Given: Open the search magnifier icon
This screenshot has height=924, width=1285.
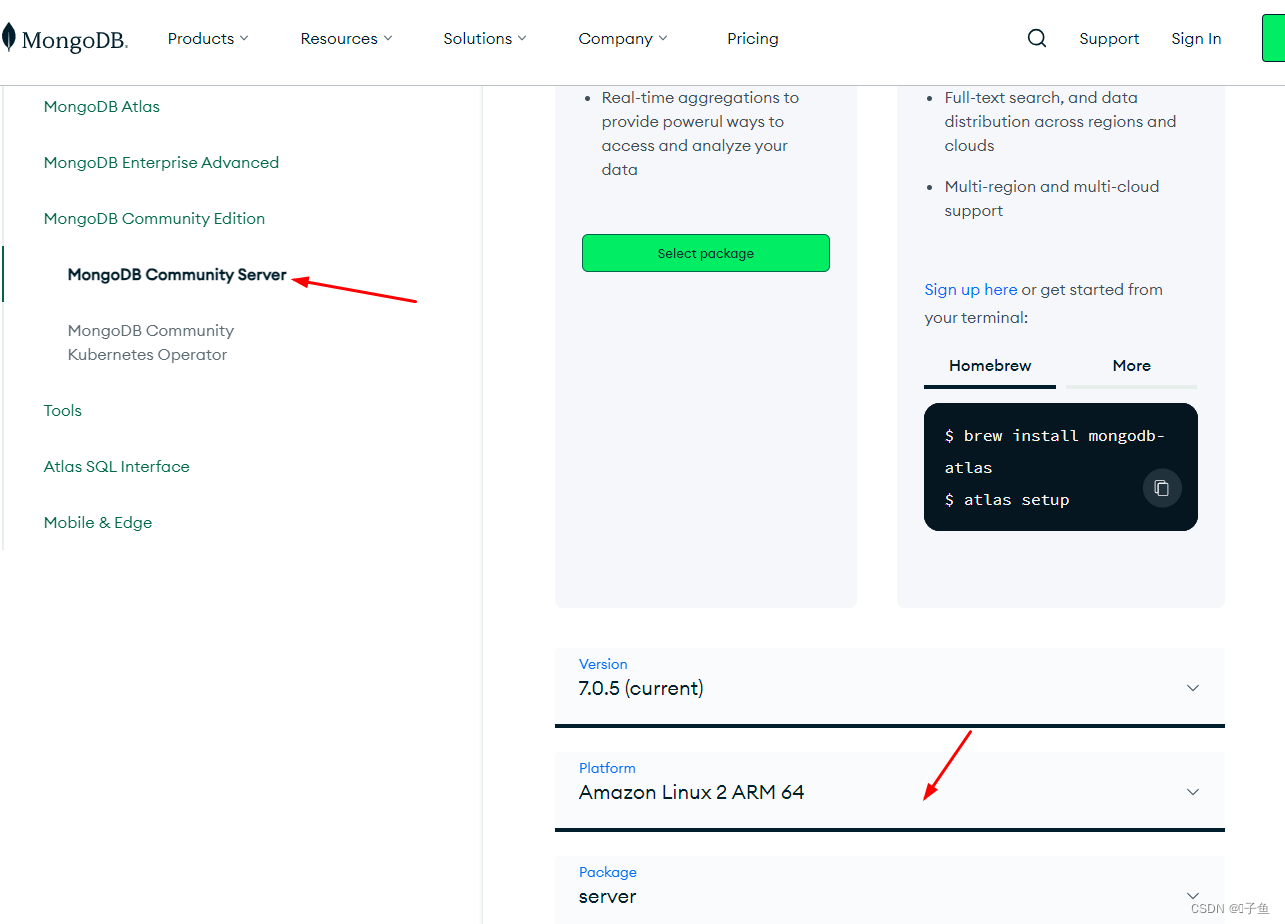Looking at the screenshot, I should [x=1037, y=38].
